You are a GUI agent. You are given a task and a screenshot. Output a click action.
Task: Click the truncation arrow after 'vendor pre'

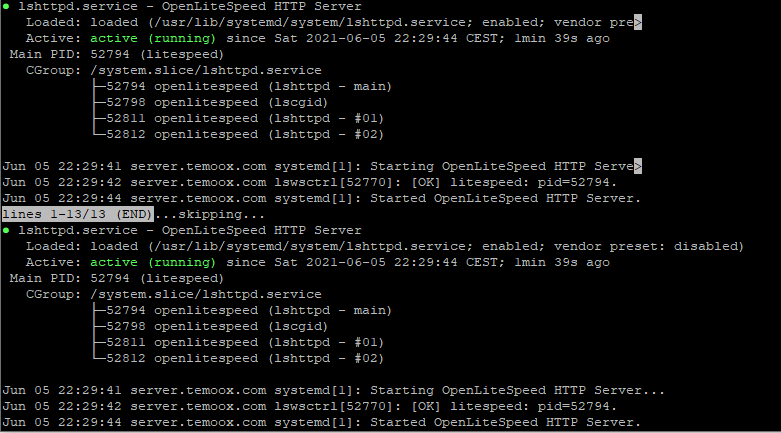(x=638, y=22)
